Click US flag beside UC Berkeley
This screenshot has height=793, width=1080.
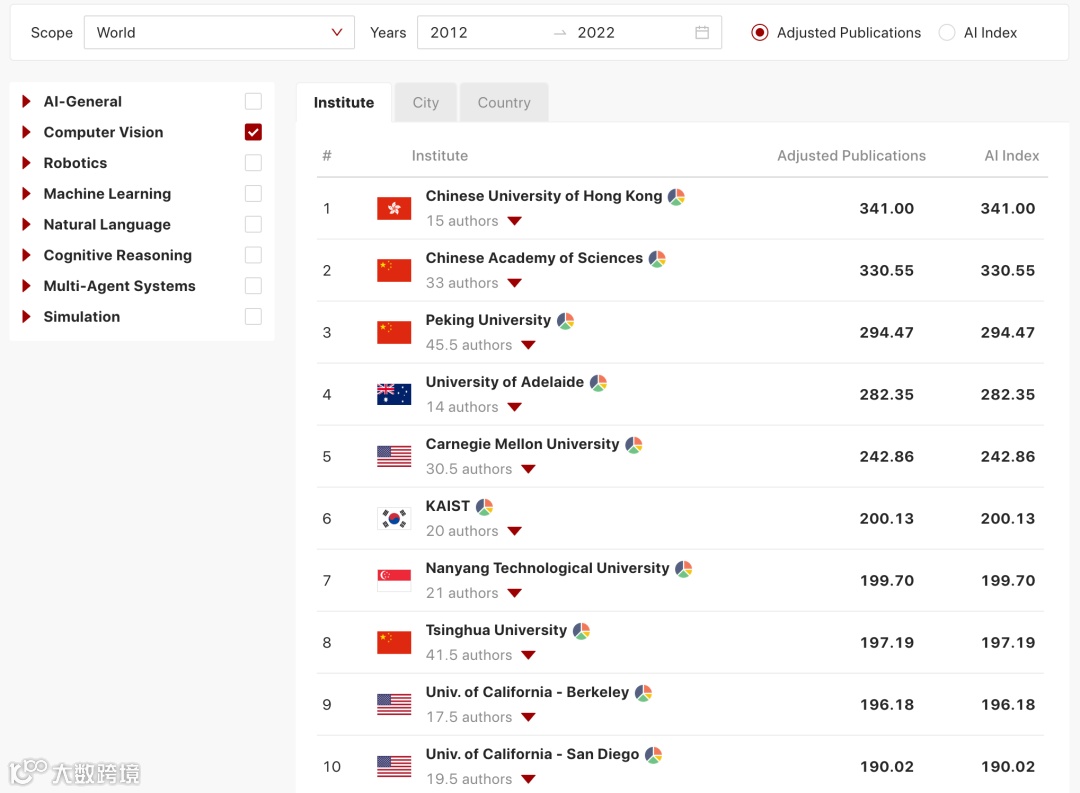point(394,704)
